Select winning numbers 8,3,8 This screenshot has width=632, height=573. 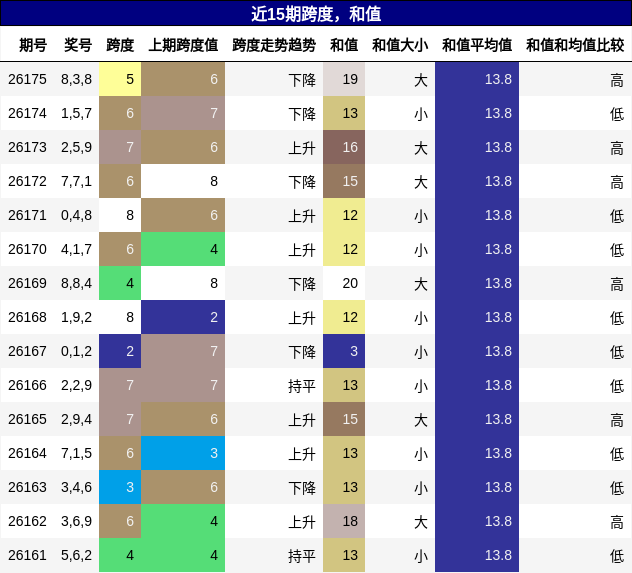77,79
